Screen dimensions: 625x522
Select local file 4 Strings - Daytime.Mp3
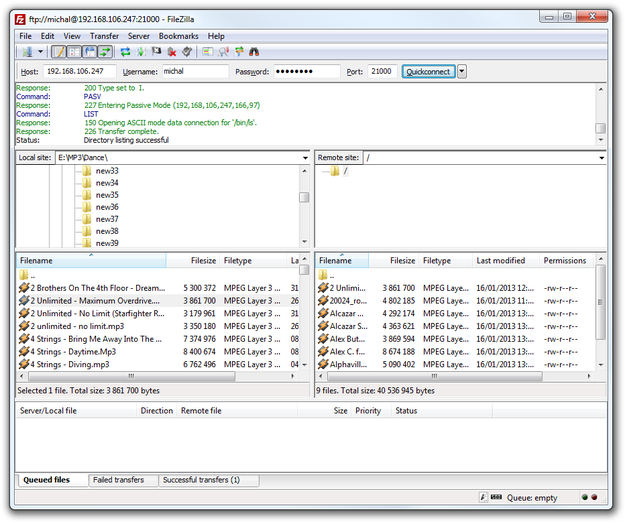tap(158, 352)
